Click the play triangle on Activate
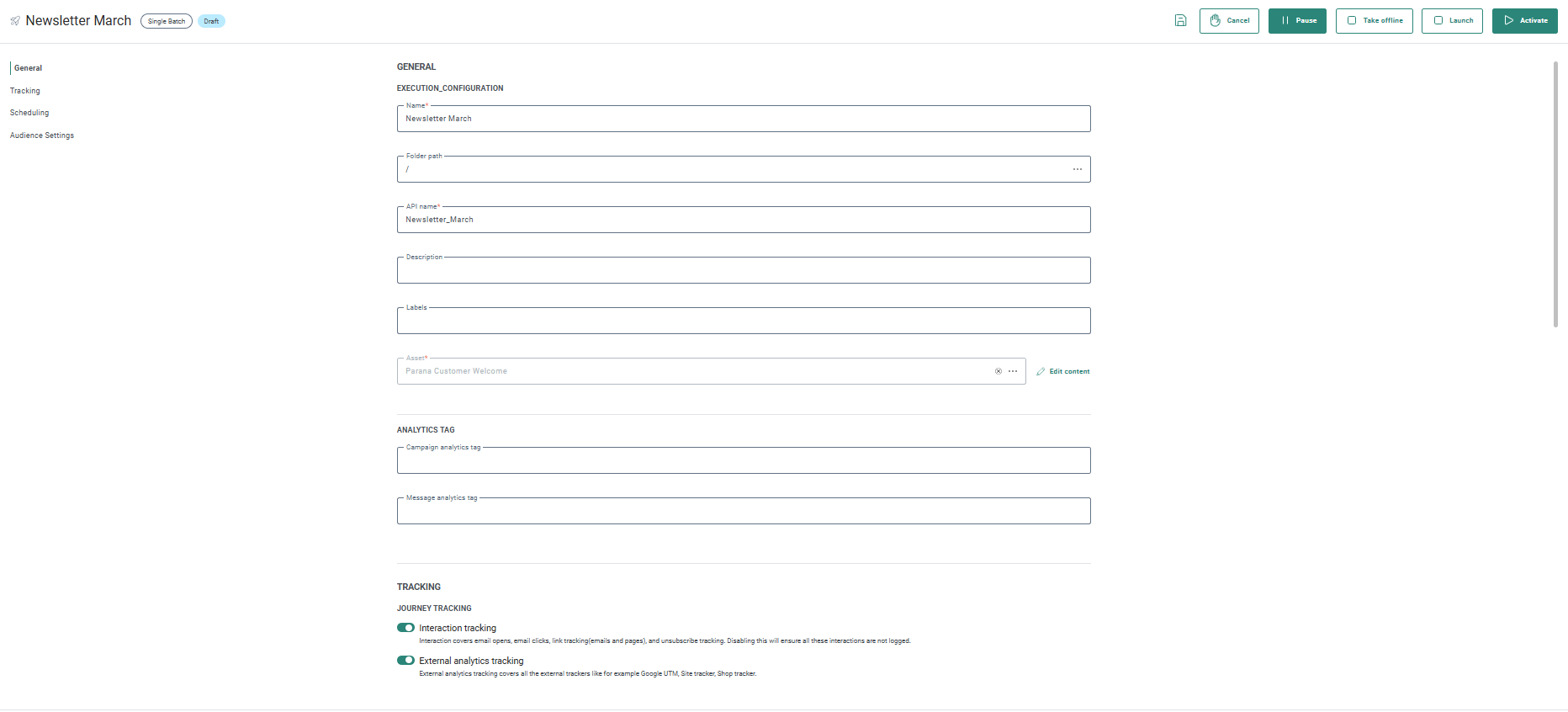This screenshot has width=1568, height=712. [1508, 21]
